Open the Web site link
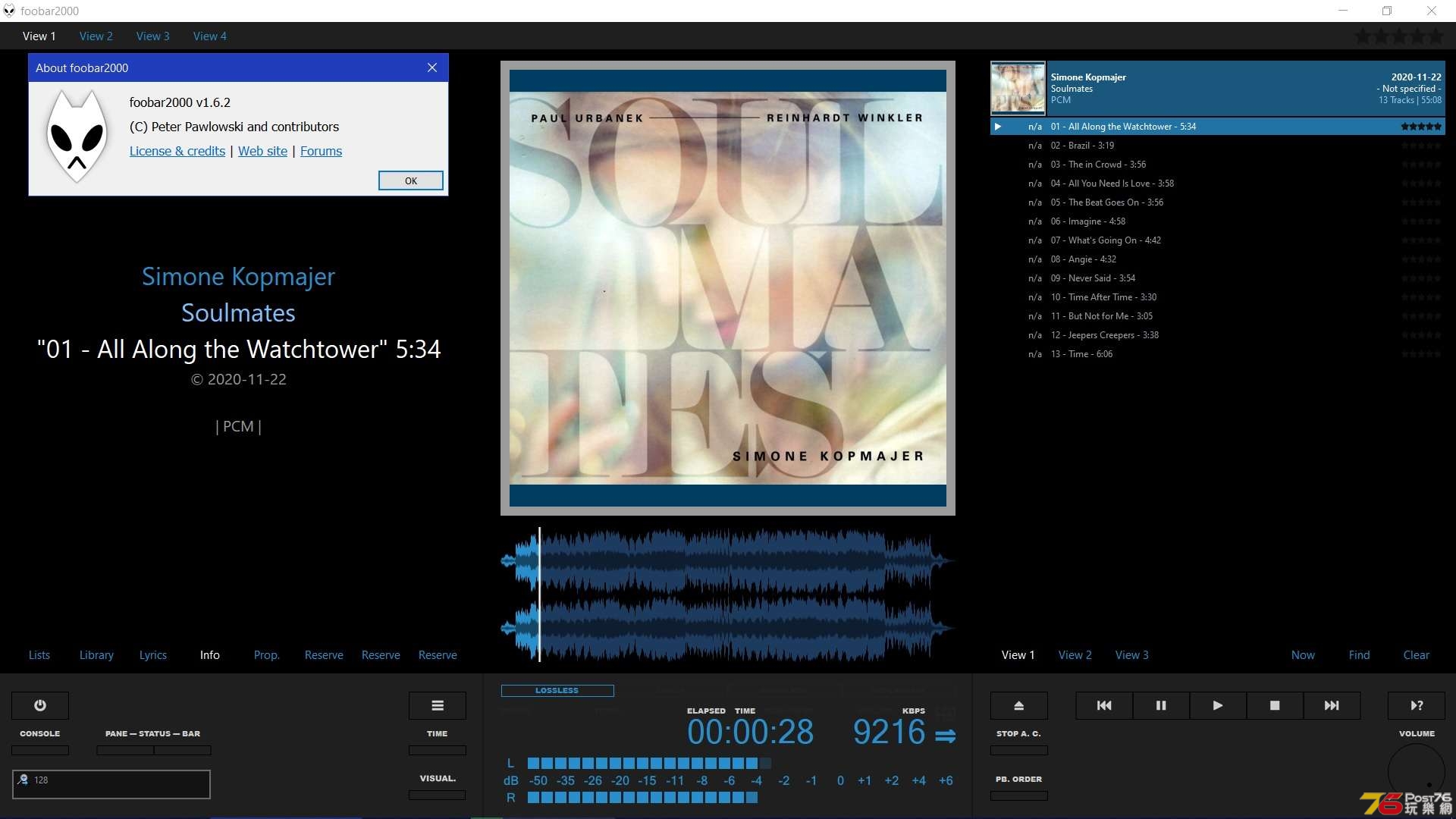This screenshot has height=819, width=1456. (x=263, y=151)
